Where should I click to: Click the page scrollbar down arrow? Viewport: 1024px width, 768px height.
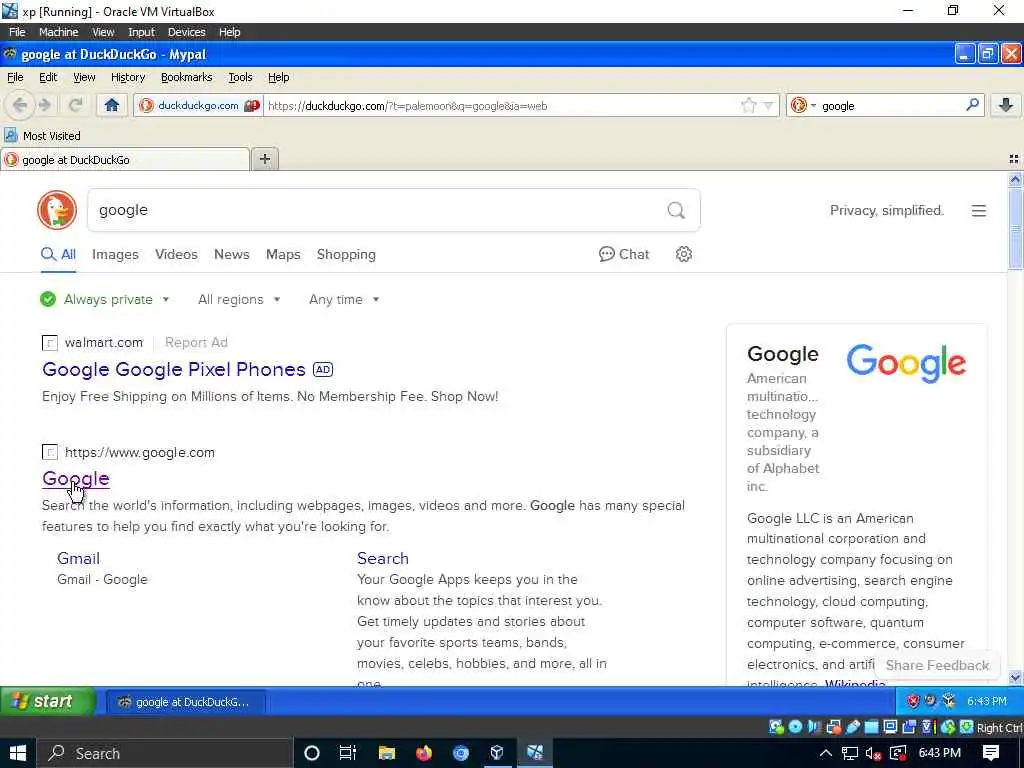click(1015, 677)
